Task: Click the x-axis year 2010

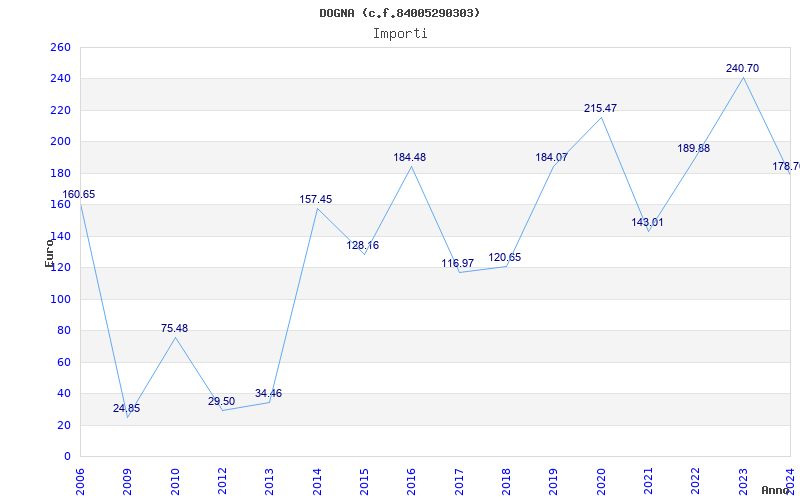Action: (x=175, y=482)
